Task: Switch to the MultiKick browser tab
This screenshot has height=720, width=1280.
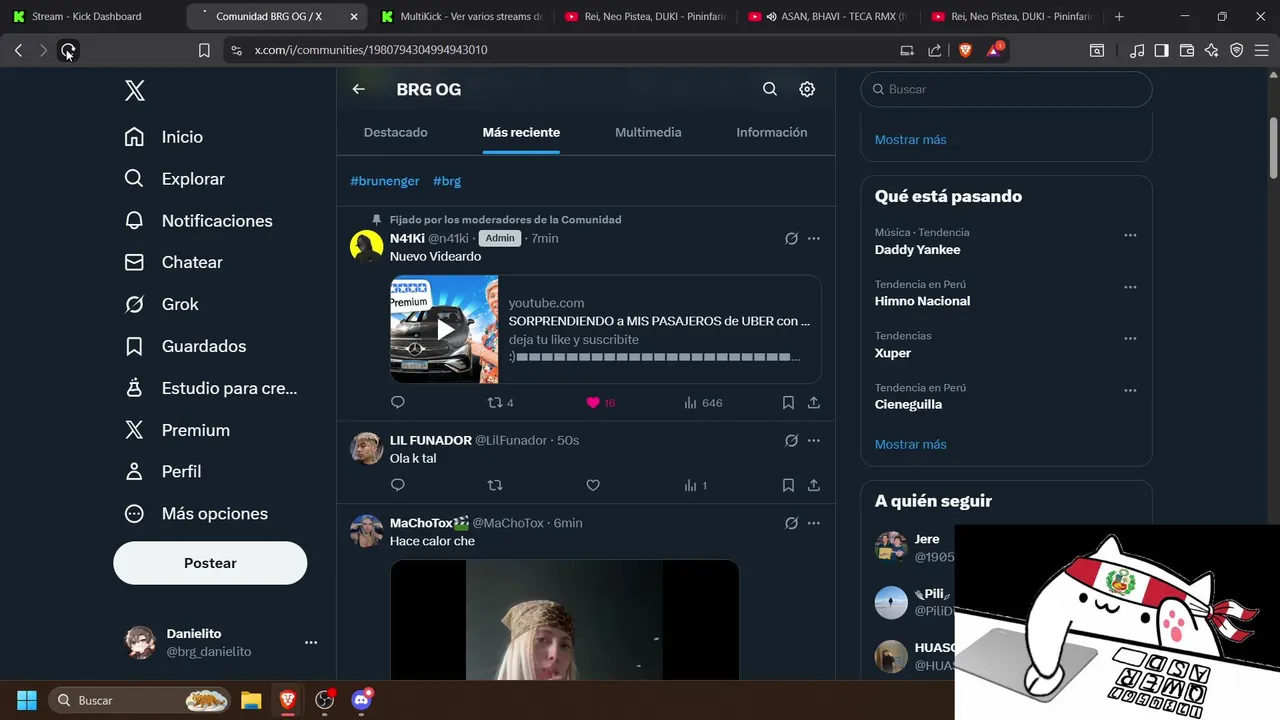Action: [x=461, y=16]
